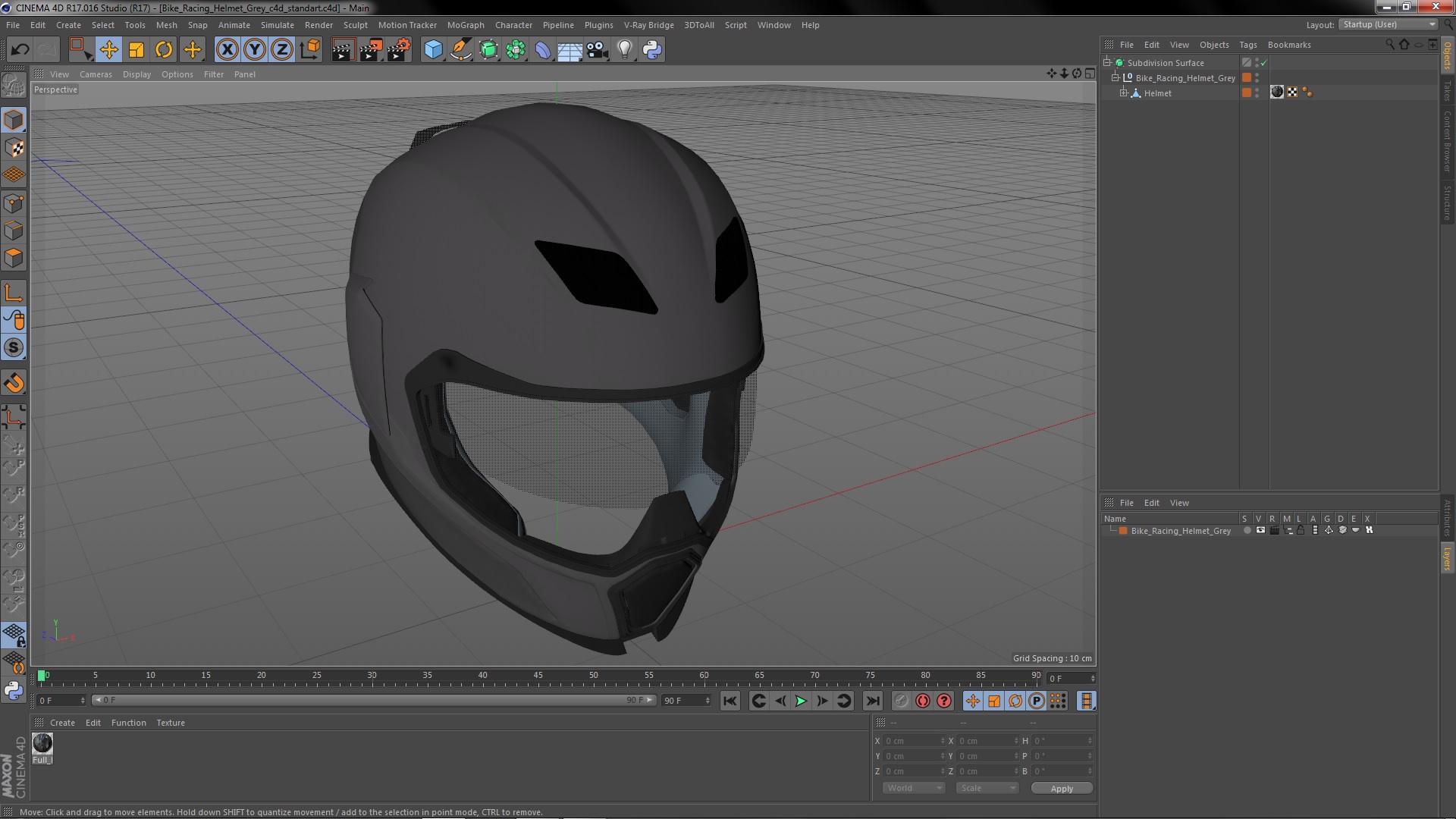The width and height of the screenshot is (1456, 819).
Task: Open the Simulate menu item
Action: click(277, 24)
